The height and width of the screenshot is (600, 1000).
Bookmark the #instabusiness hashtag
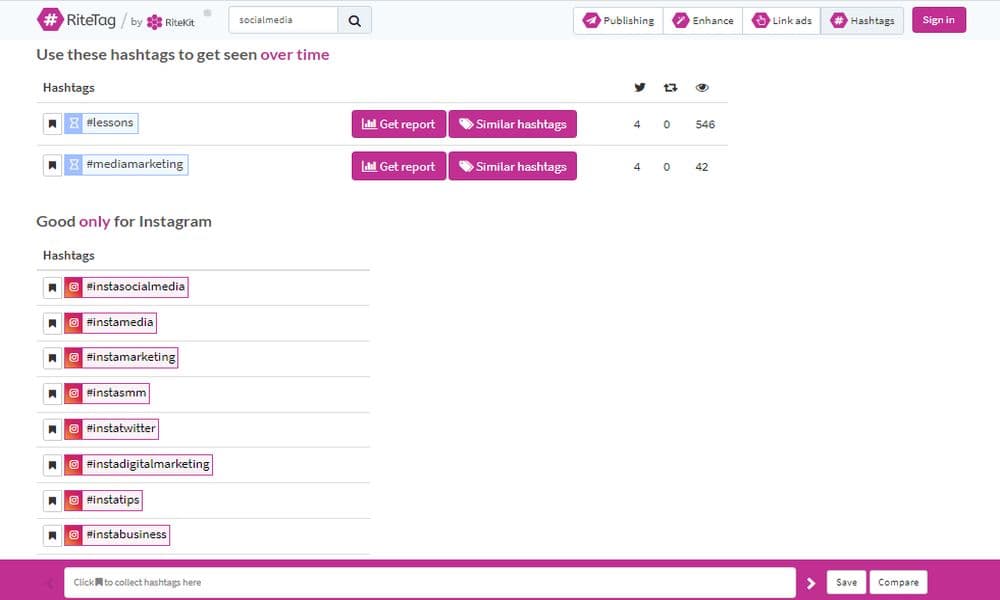tap(52, 536)
